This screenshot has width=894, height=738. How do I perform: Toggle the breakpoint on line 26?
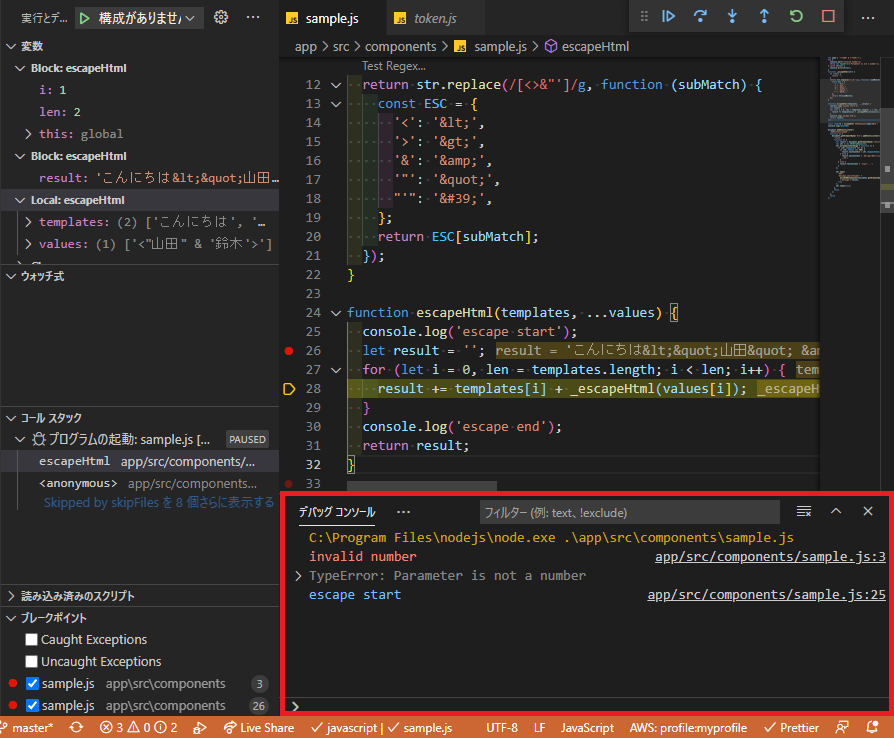(x=289, y=351)
